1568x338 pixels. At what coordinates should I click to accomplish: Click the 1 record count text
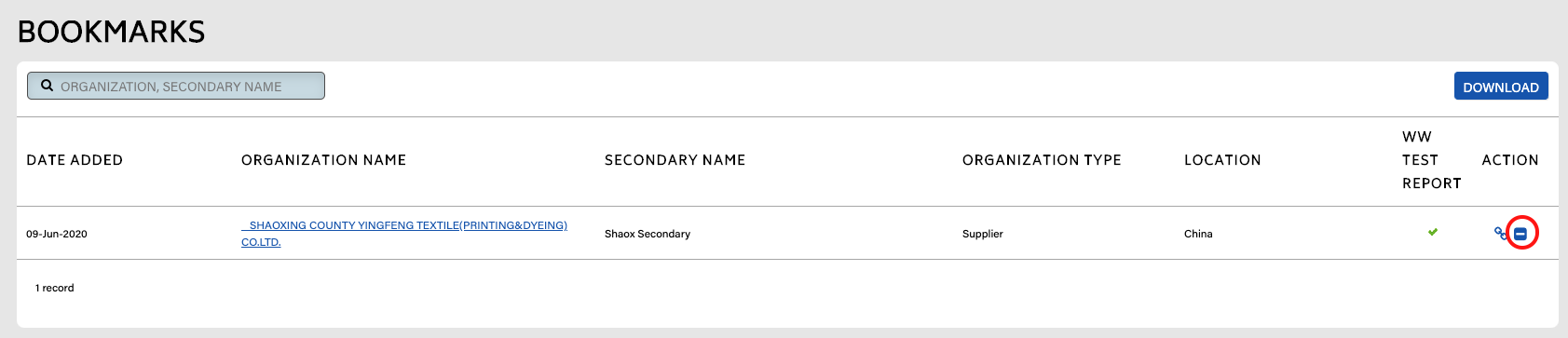(55, 288)
